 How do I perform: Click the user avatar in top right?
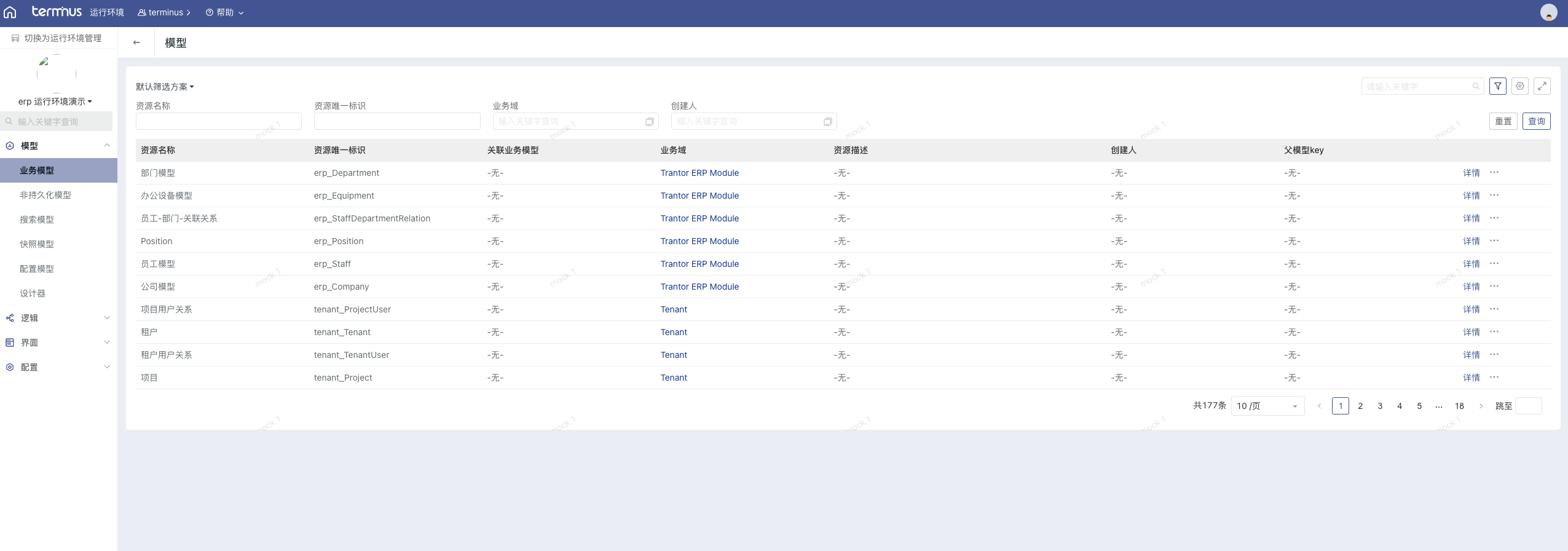pos(1548,12)
